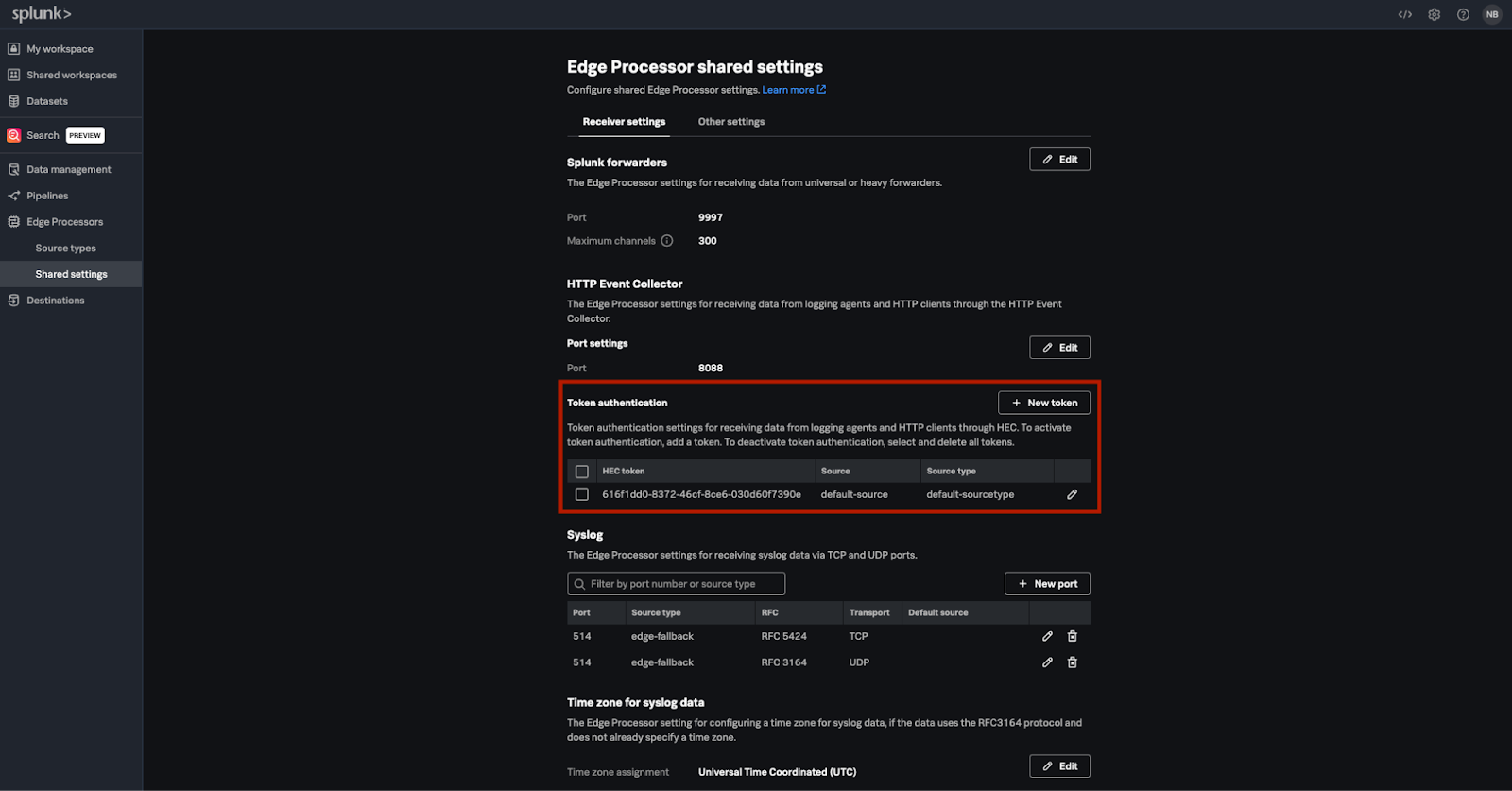Viewport: 1512px width, 791px height.
Task: Select Shared settings in sidebar
Action: pos(71,274)
